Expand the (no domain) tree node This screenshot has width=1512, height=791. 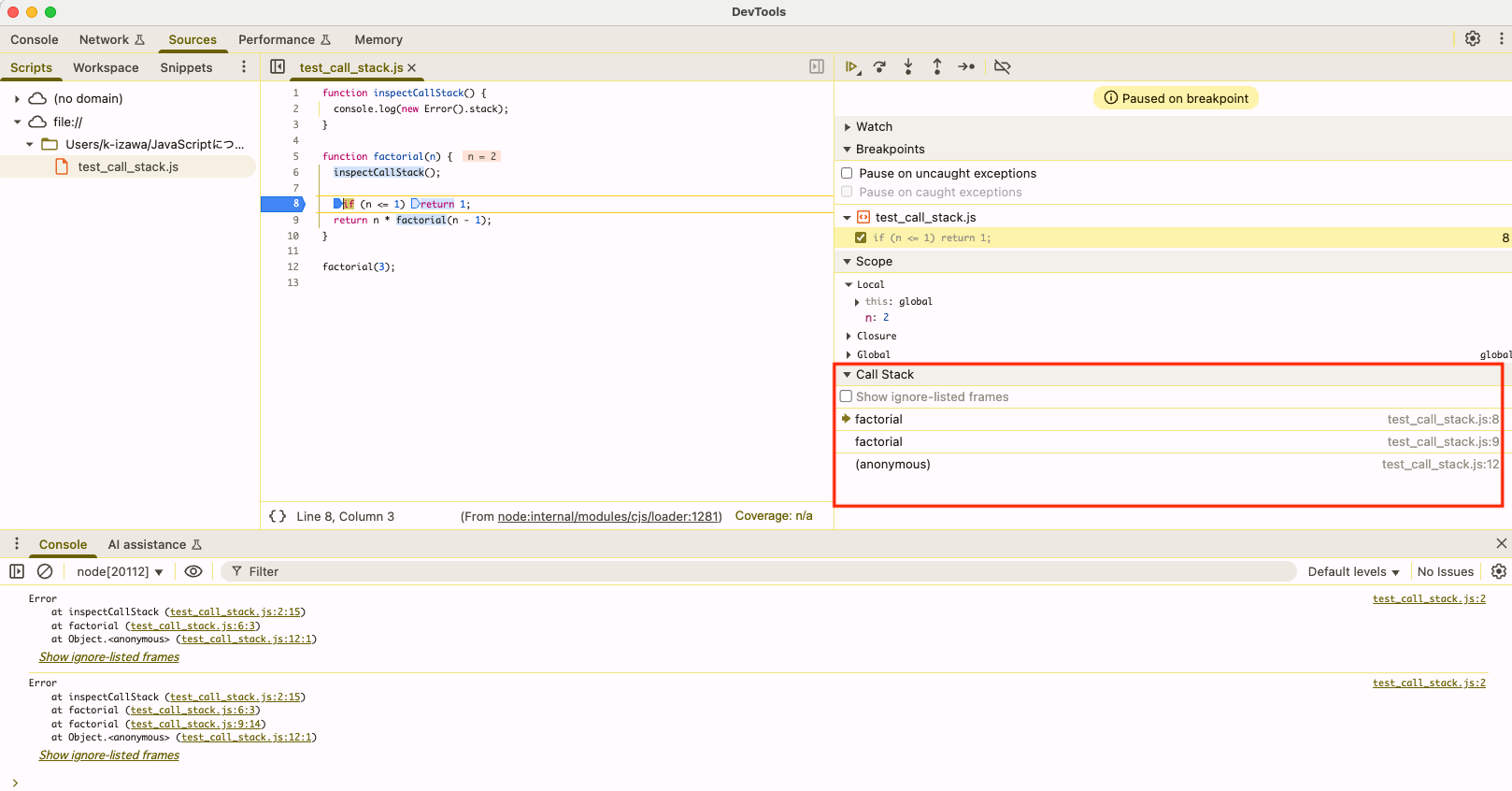(x=17, y=98)
